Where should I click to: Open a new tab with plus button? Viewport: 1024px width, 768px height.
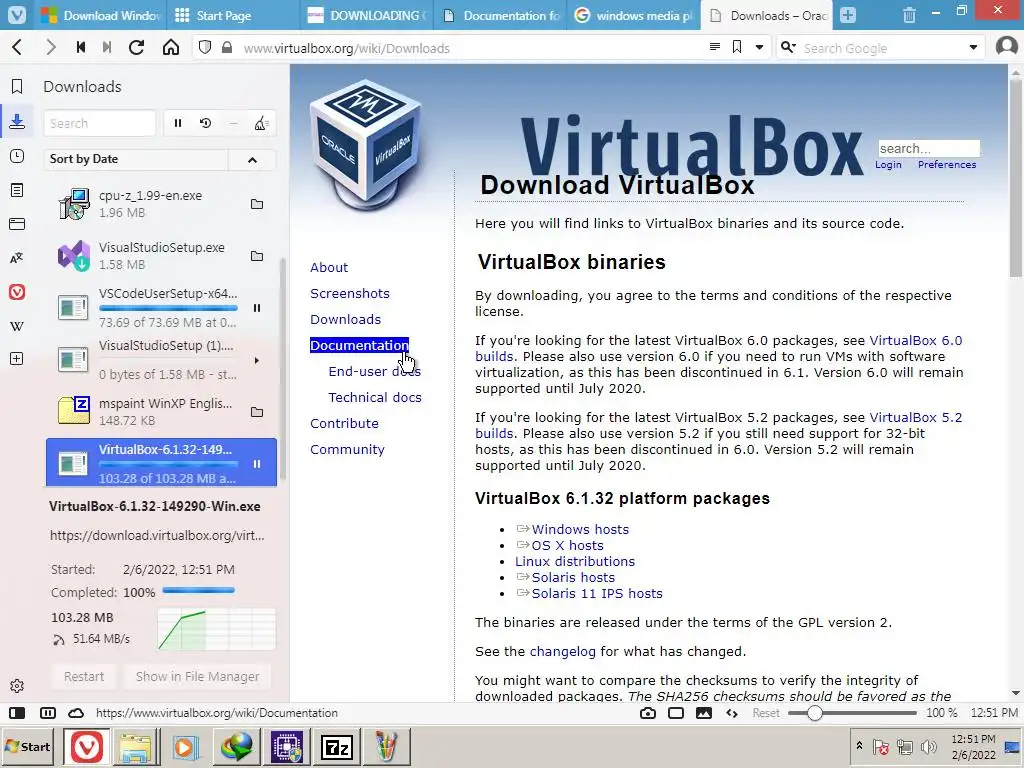click(848, 15)
